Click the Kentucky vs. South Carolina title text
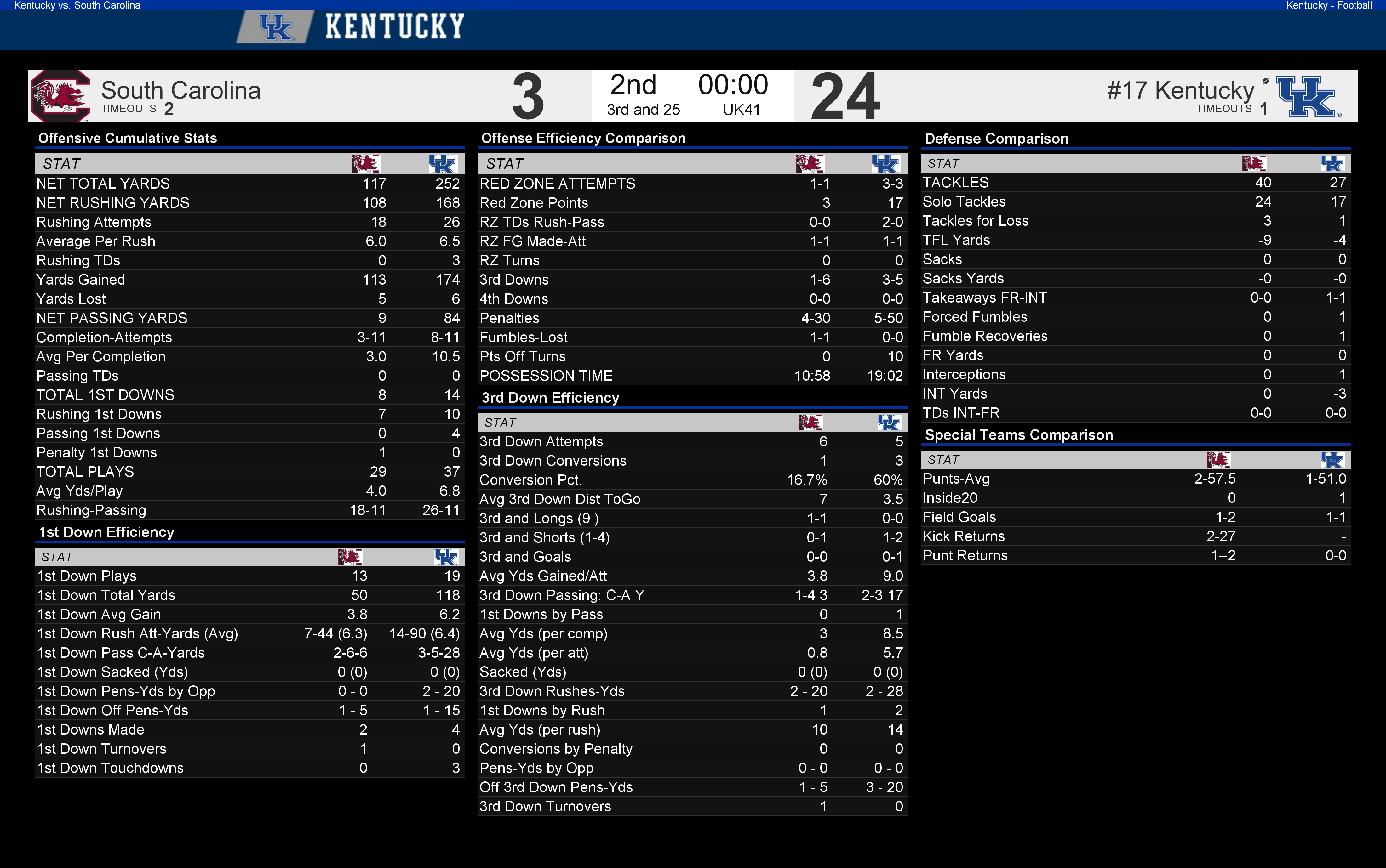Viewport: 1386px width, 868px height. click(x=77, y=6)
